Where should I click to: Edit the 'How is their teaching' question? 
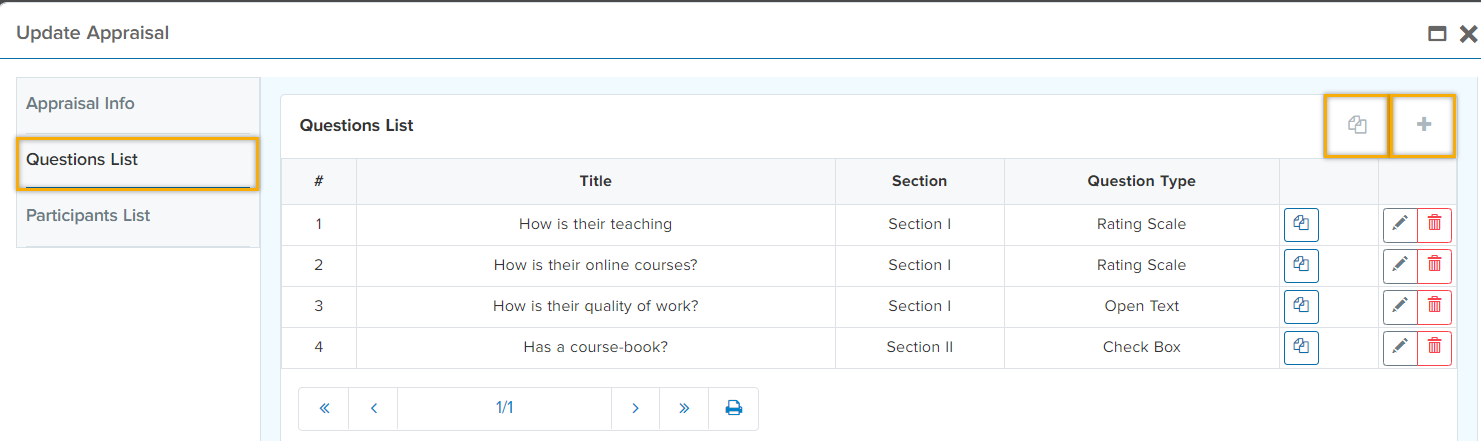click(1400, 225)
